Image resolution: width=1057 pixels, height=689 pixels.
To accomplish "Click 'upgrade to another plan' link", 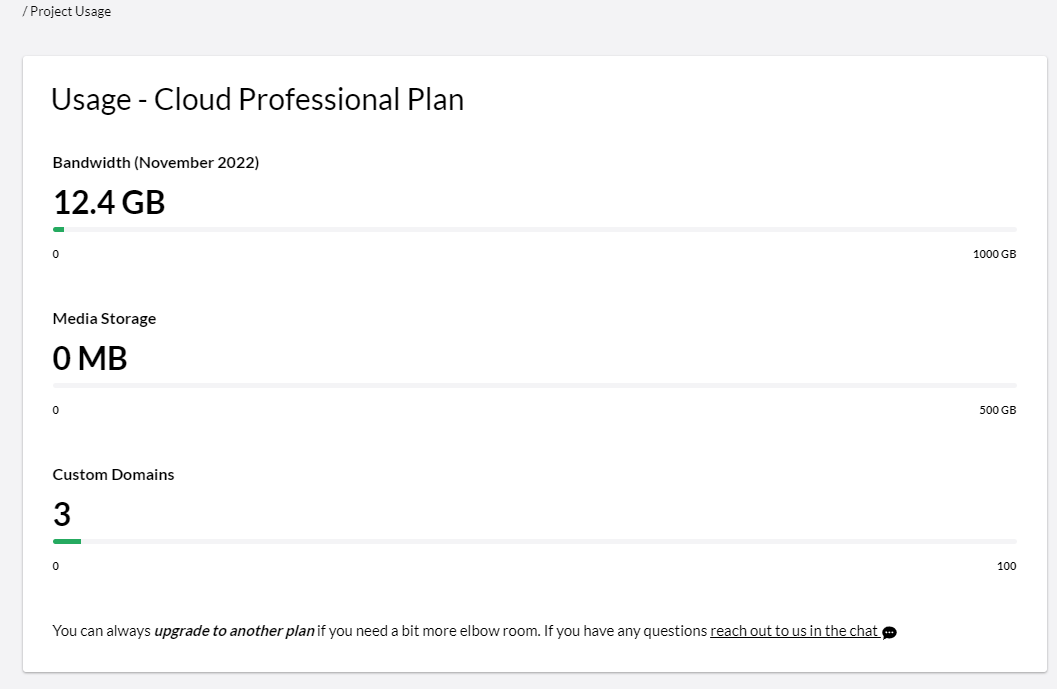I will tap(234, 631).
